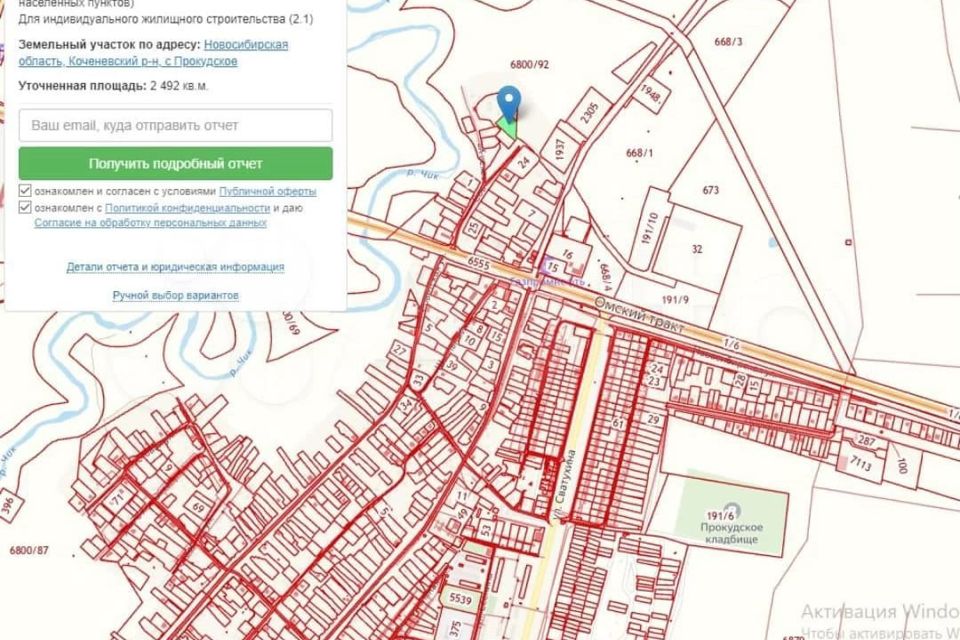Select parcel 32 on the map
The height and width of the screenshot is (640, 960).
(x=696, y=247)
